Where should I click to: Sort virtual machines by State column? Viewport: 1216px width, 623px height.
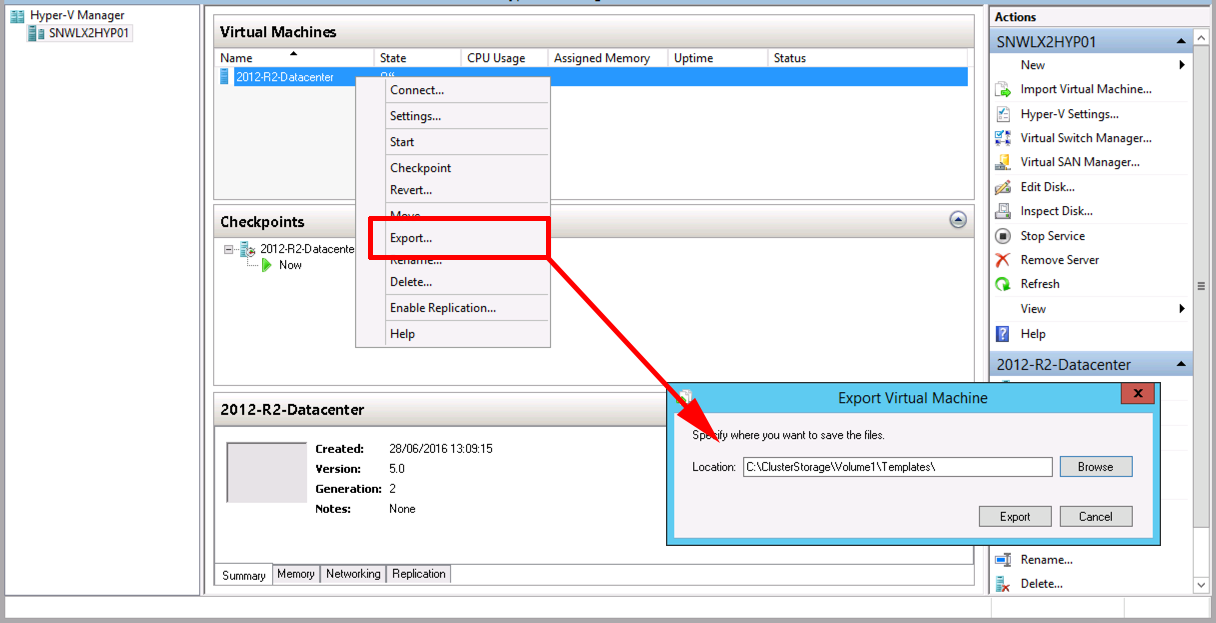pos(419,58)
